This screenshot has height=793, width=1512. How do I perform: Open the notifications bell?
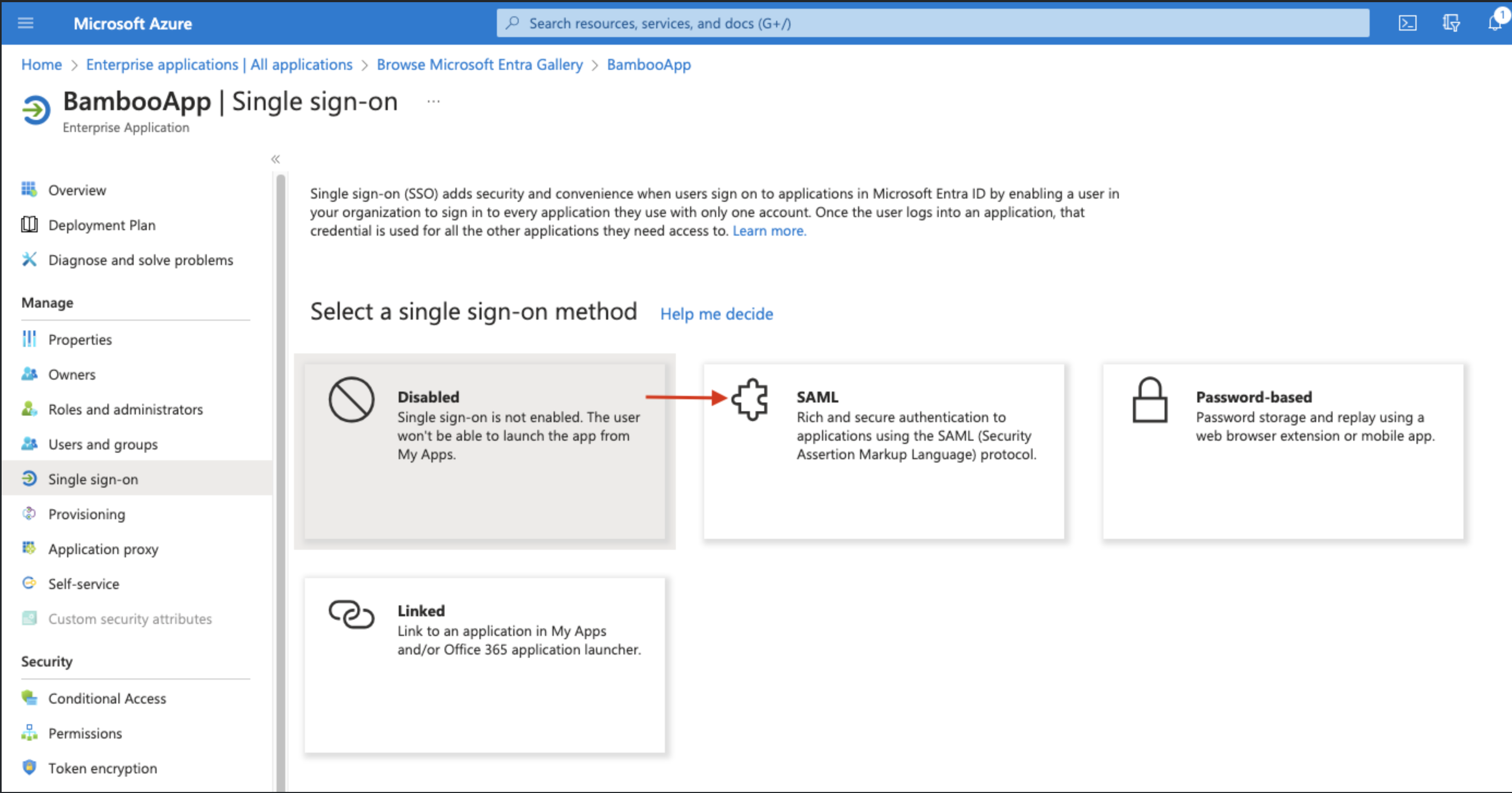(1495, 22)
